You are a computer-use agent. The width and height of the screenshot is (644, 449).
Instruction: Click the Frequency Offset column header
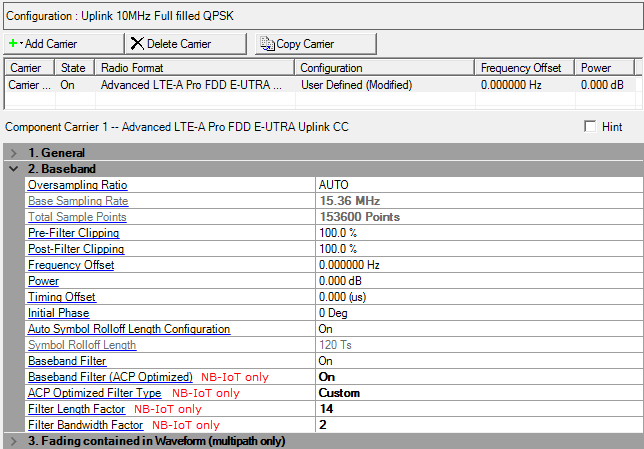(x=524, y=67)
